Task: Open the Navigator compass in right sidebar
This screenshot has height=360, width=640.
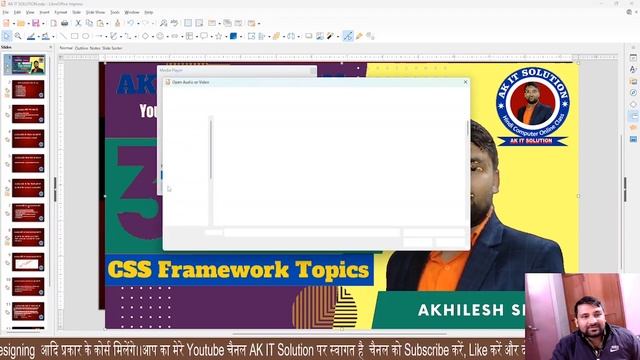Action: tap(633, 93)
